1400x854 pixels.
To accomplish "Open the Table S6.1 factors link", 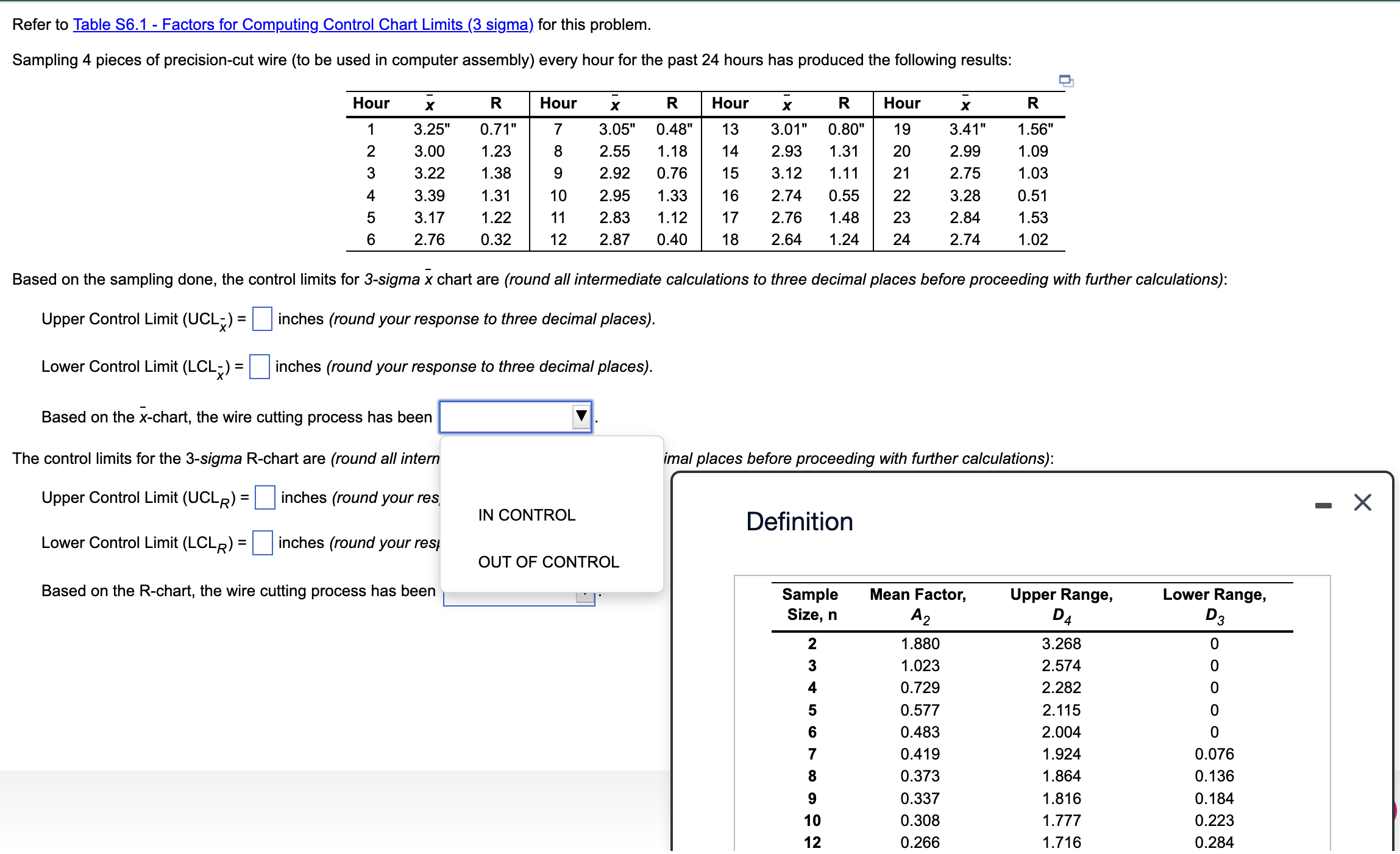I will pyautogui.click(x=302, y=25).
